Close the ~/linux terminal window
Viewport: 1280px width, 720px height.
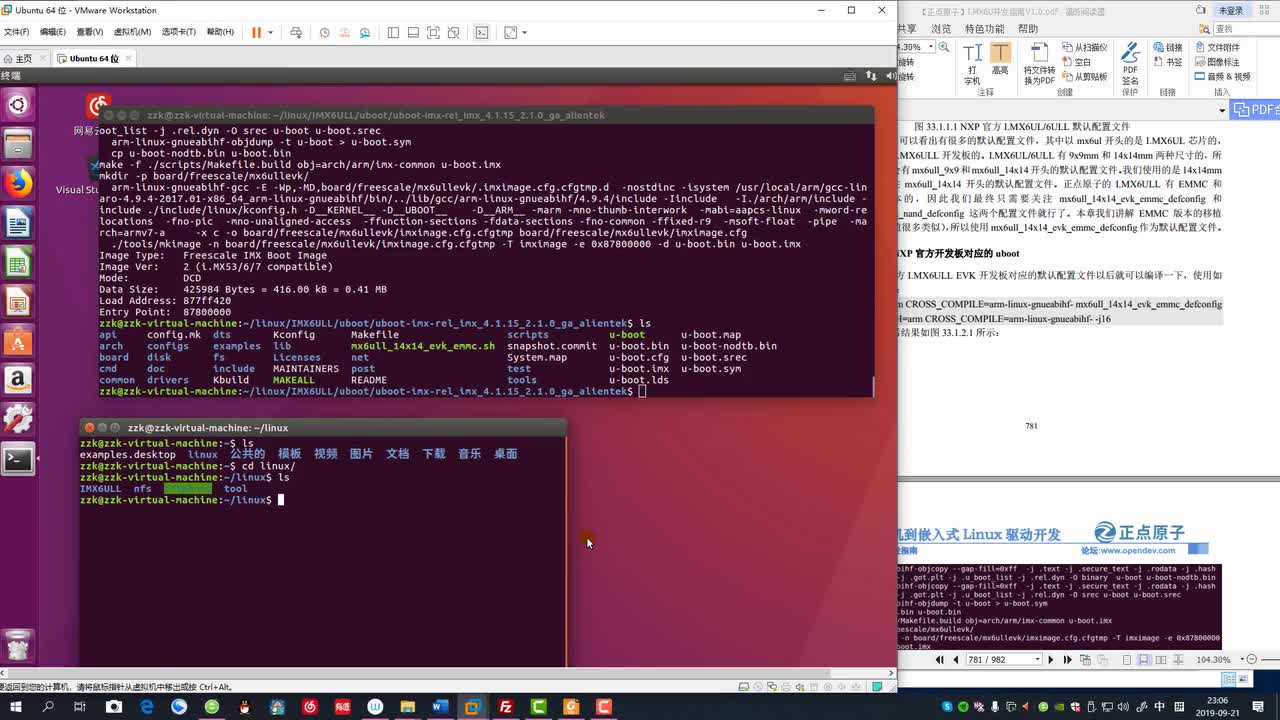click(x=89, y=428)
